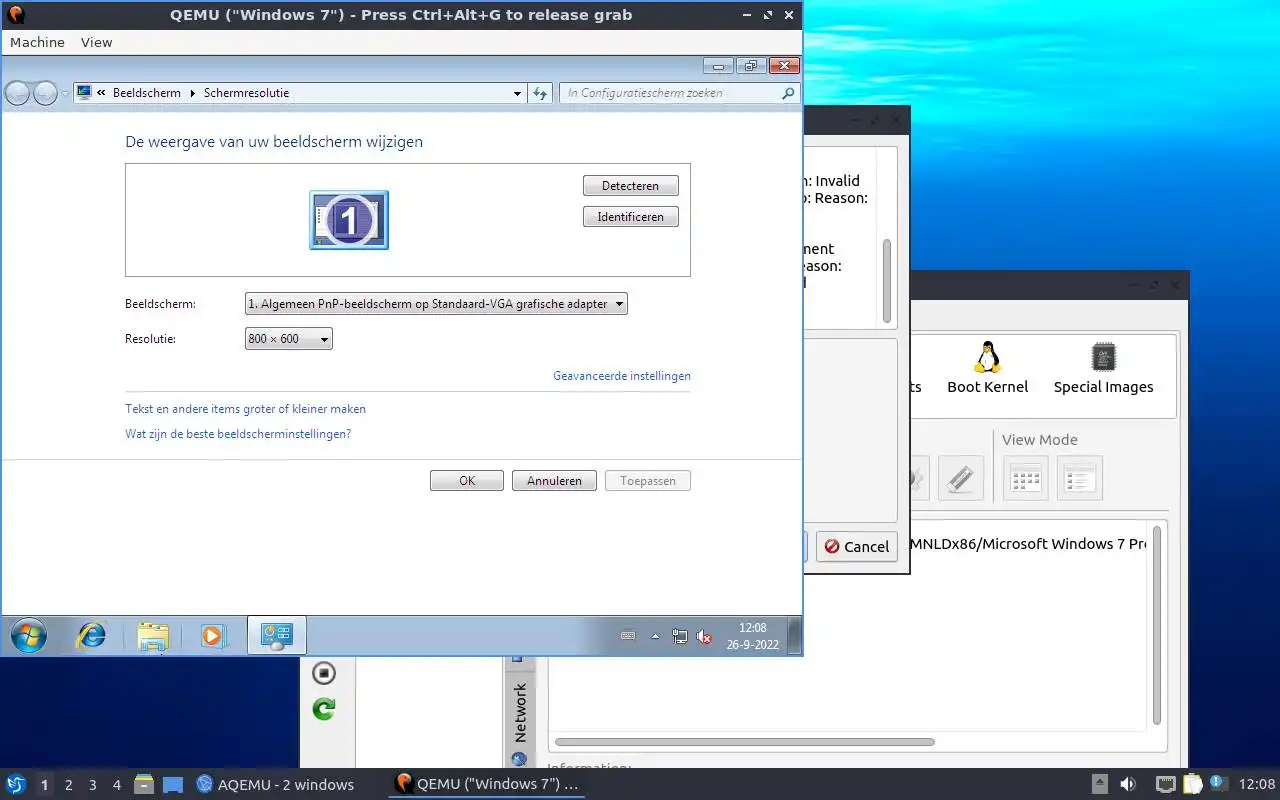Click the on-screen keyboard tray icon in Windows 7
This screenshot has height=800, width=1280.
pyautogui.click(x=628, y=635)
